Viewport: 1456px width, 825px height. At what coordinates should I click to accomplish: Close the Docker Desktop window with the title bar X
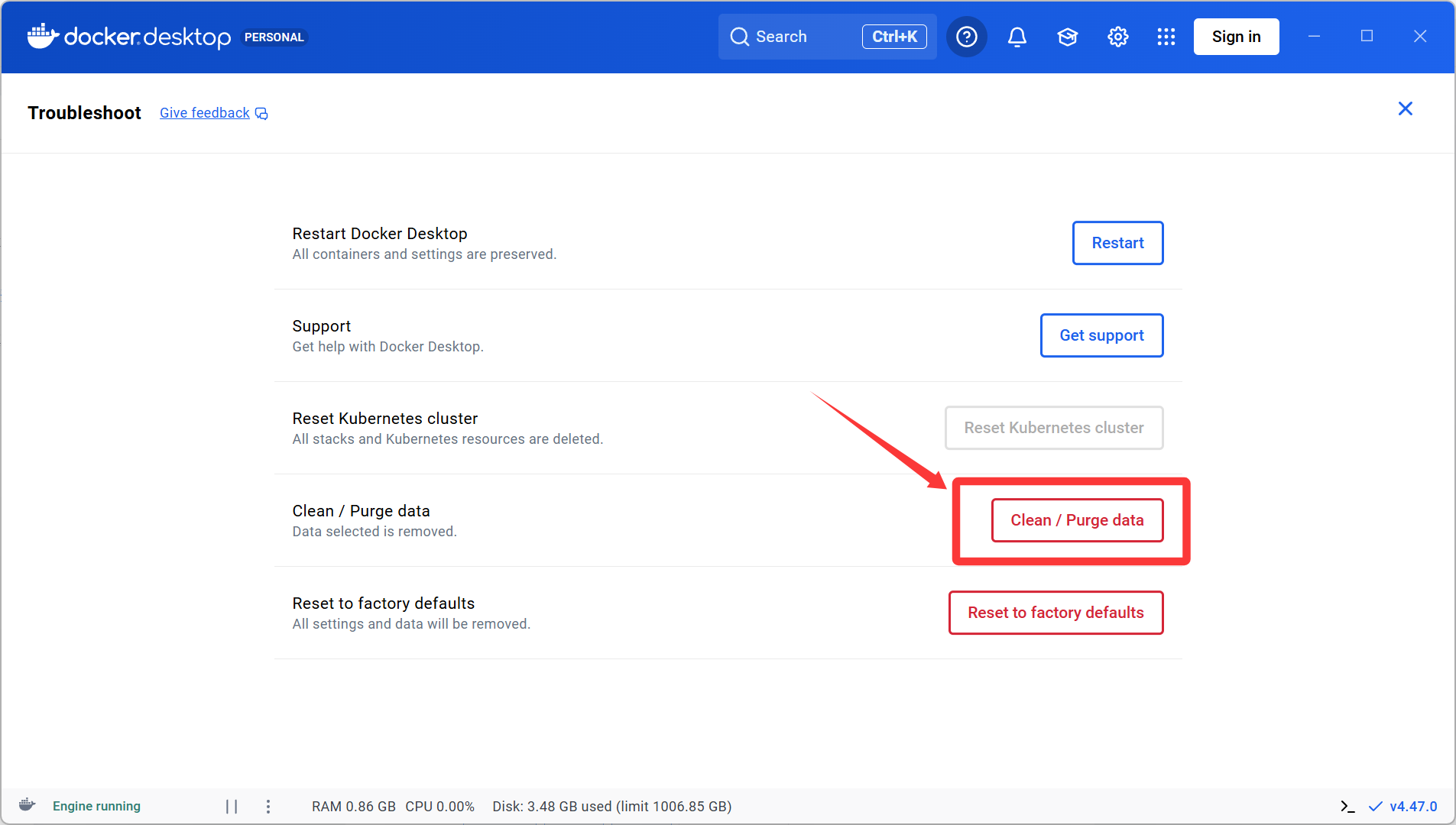tap(1420, 36)
